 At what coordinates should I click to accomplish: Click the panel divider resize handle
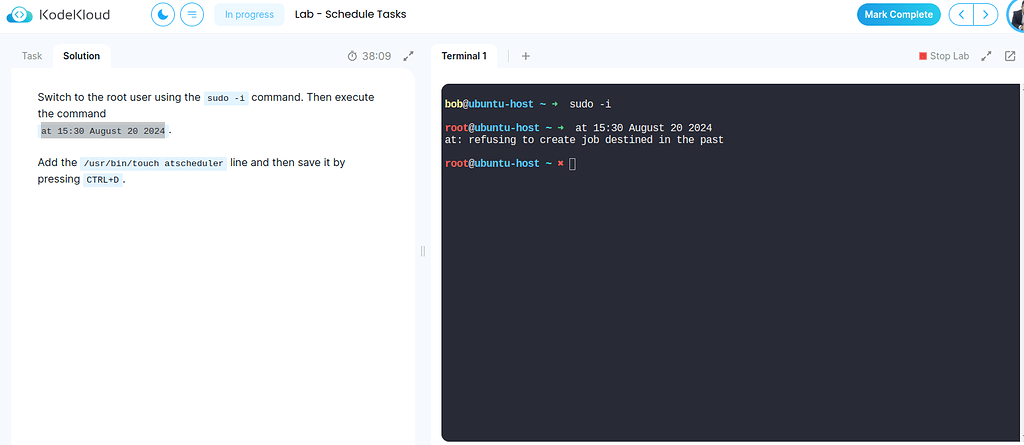pos(423,251)
